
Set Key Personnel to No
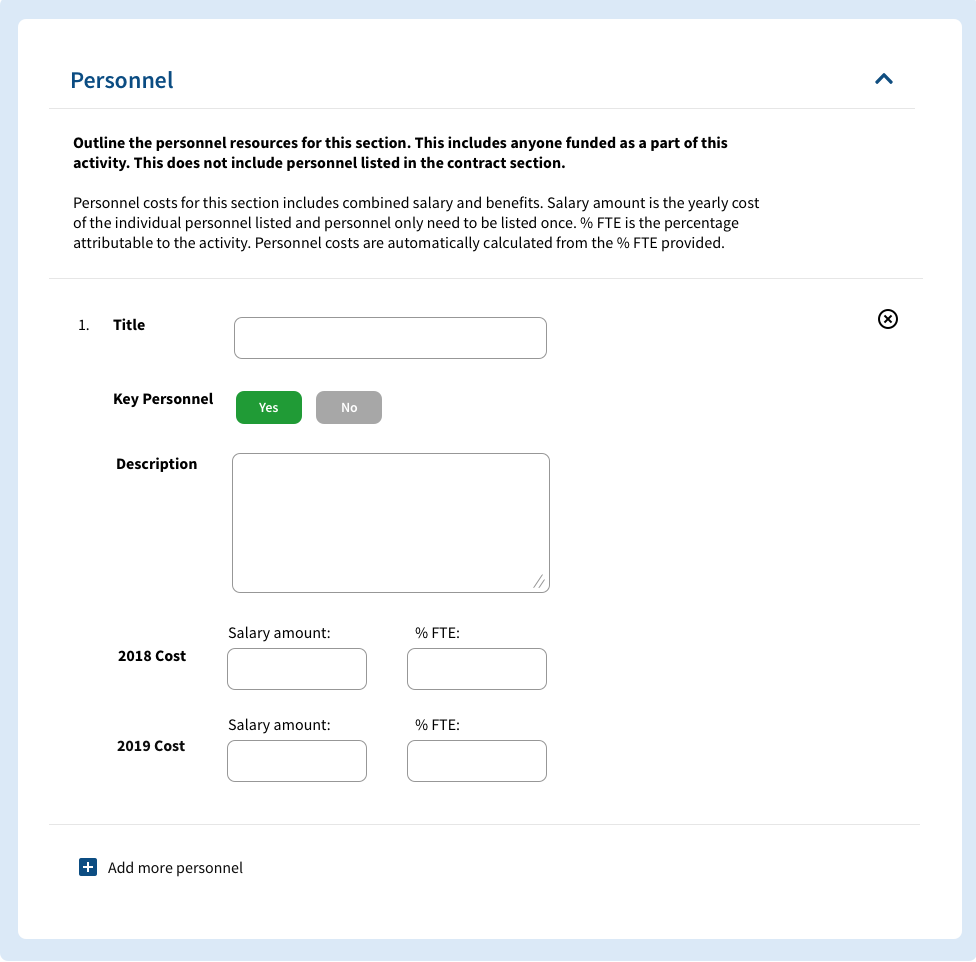click(348, 407)
